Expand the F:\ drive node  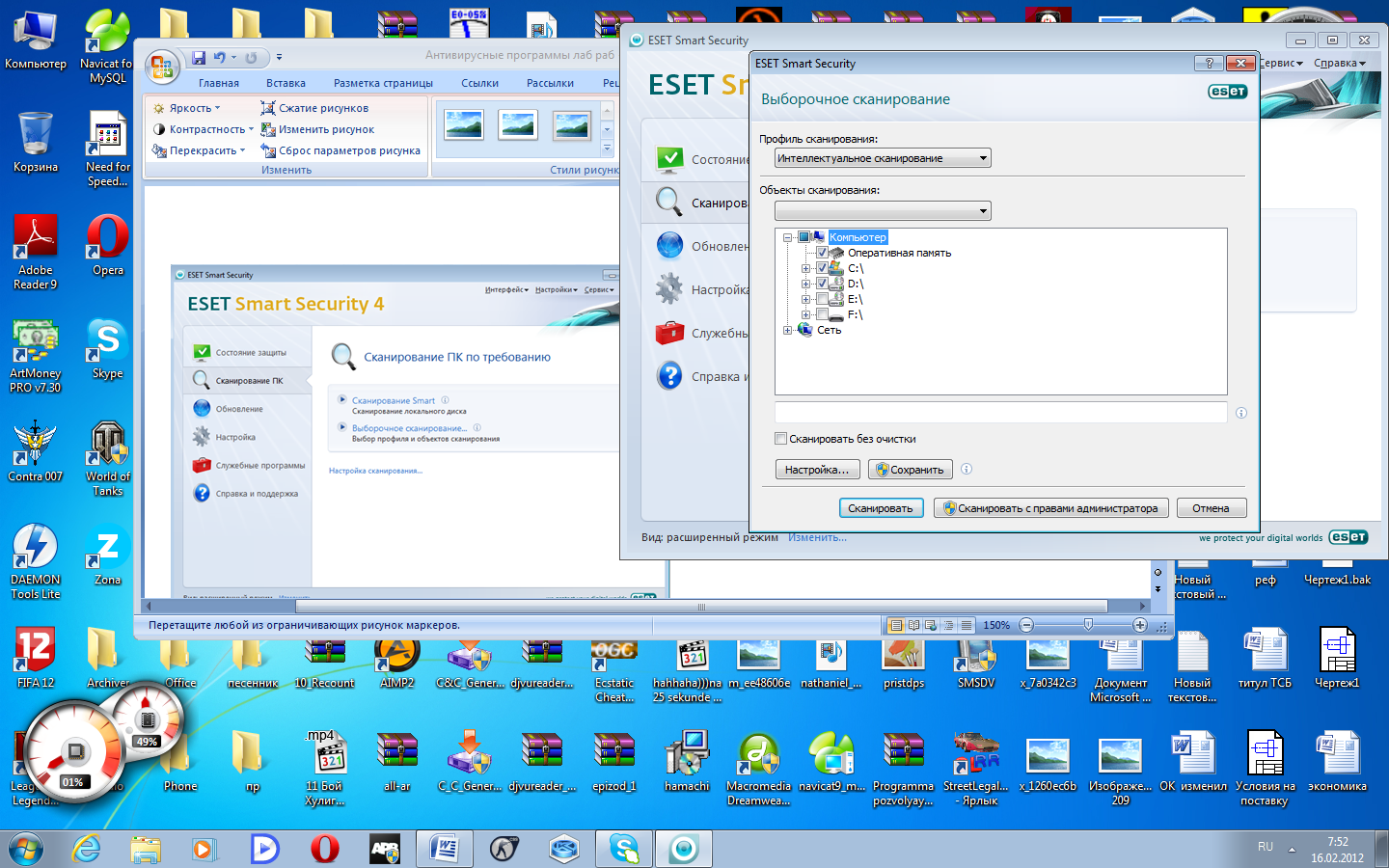point(805,314)
